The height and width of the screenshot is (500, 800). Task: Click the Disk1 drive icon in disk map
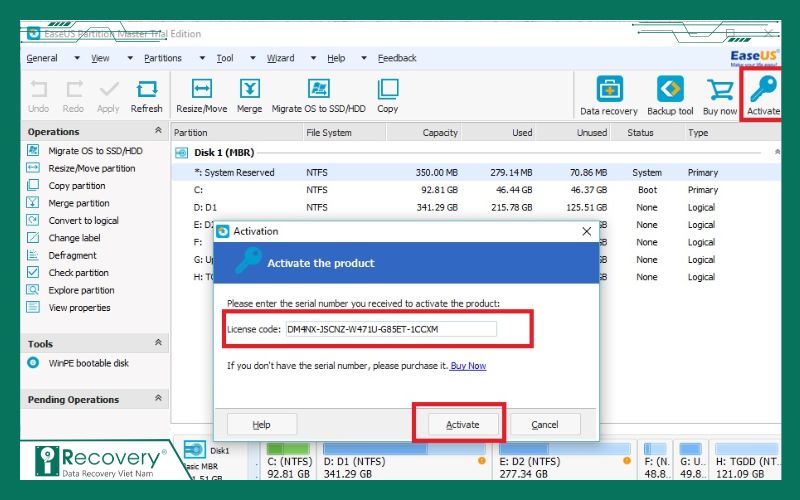[194, 450]
